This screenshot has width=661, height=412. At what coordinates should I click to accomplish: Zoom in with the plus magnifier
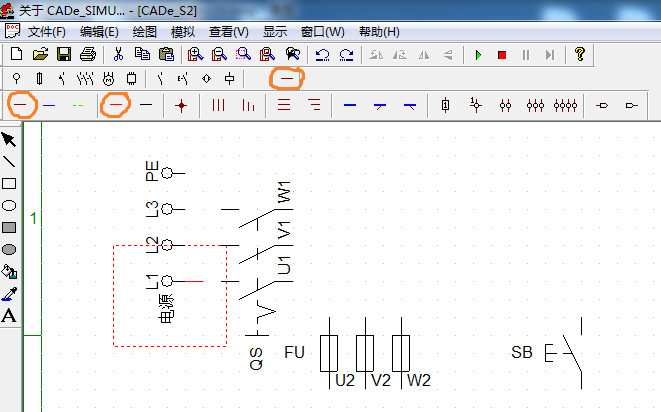[x=195, y=54]
